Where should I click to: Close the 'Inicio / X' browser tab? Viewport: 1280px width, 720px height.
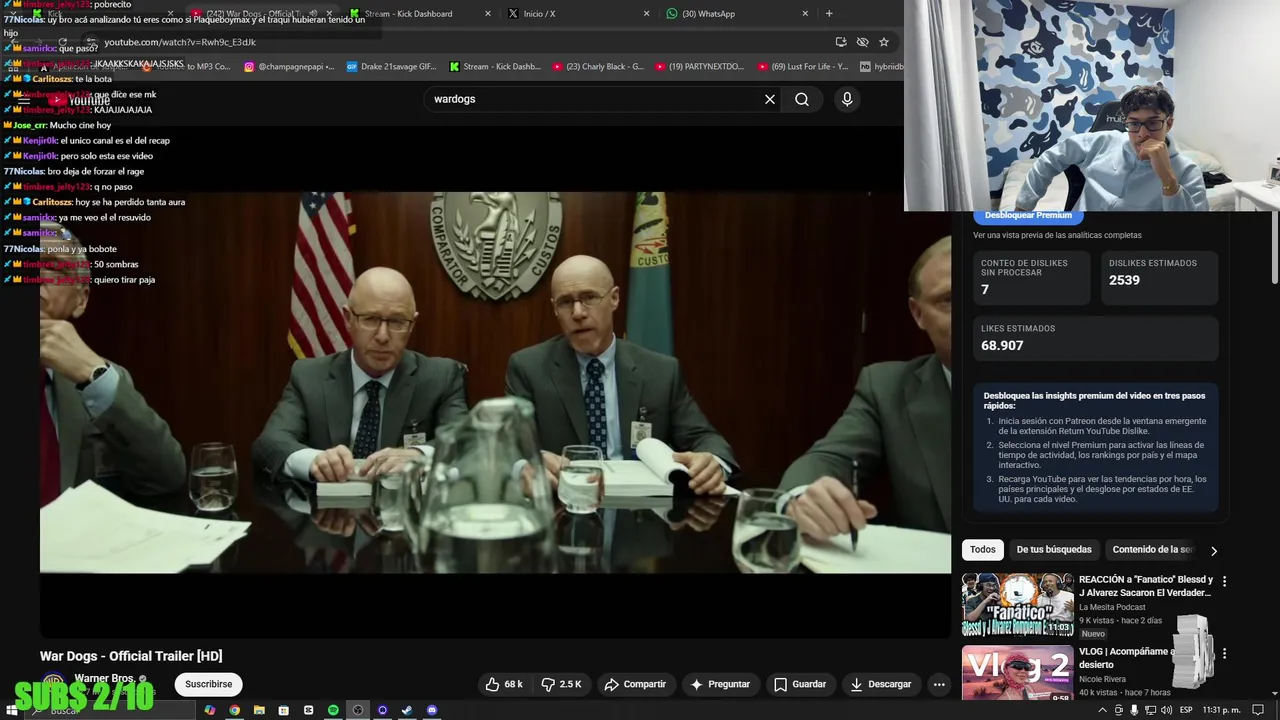click(646, 14)
